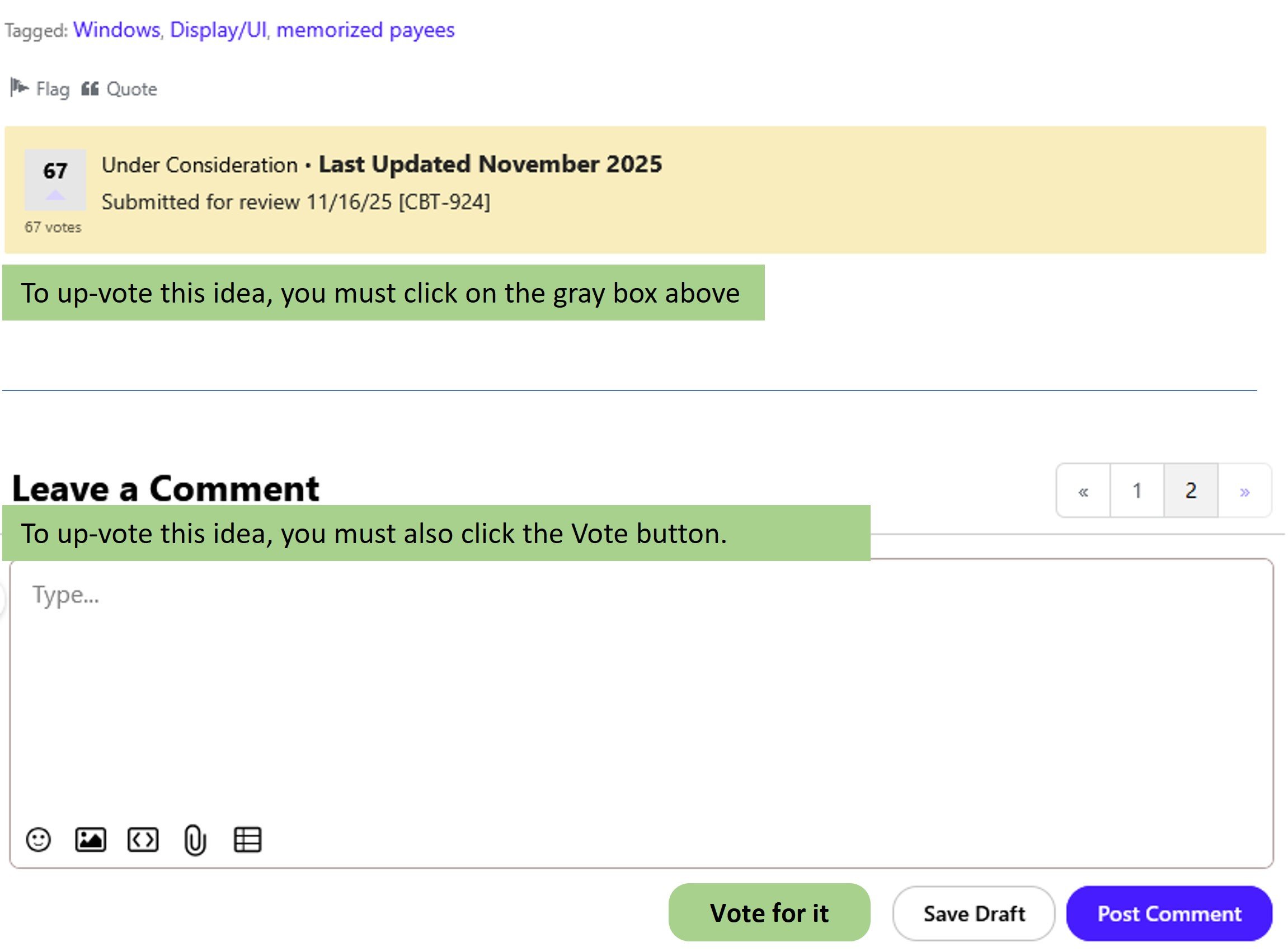Go to previous page of comments
The image size is (1288, 952).
1083,492
